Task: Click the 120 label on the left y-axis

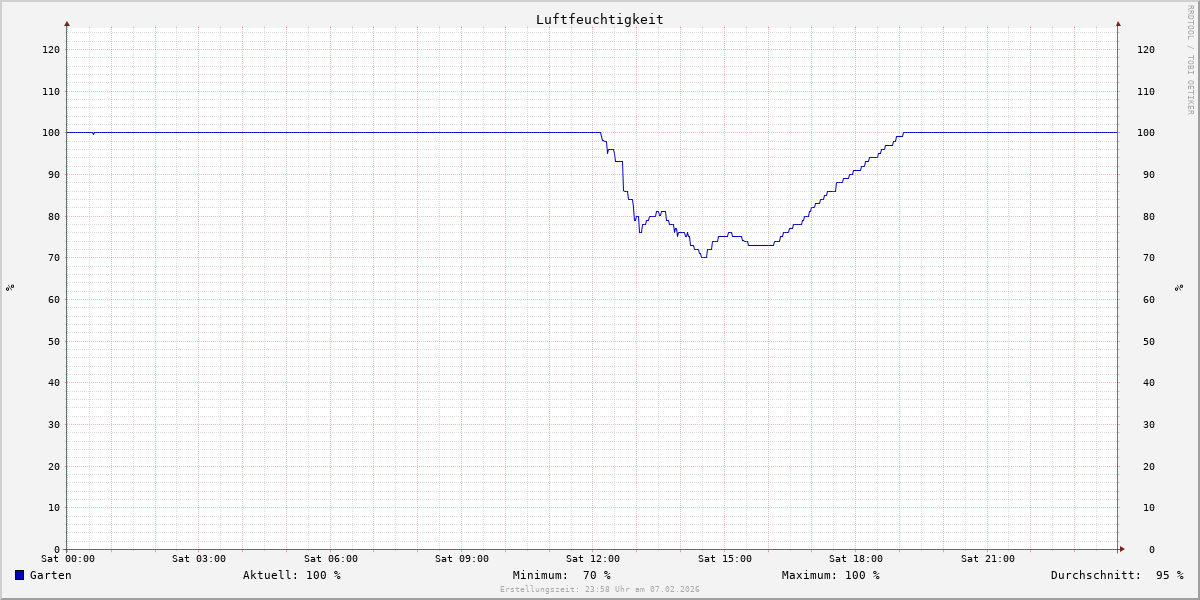Action: pyautogui.click(x=50, y=49)
